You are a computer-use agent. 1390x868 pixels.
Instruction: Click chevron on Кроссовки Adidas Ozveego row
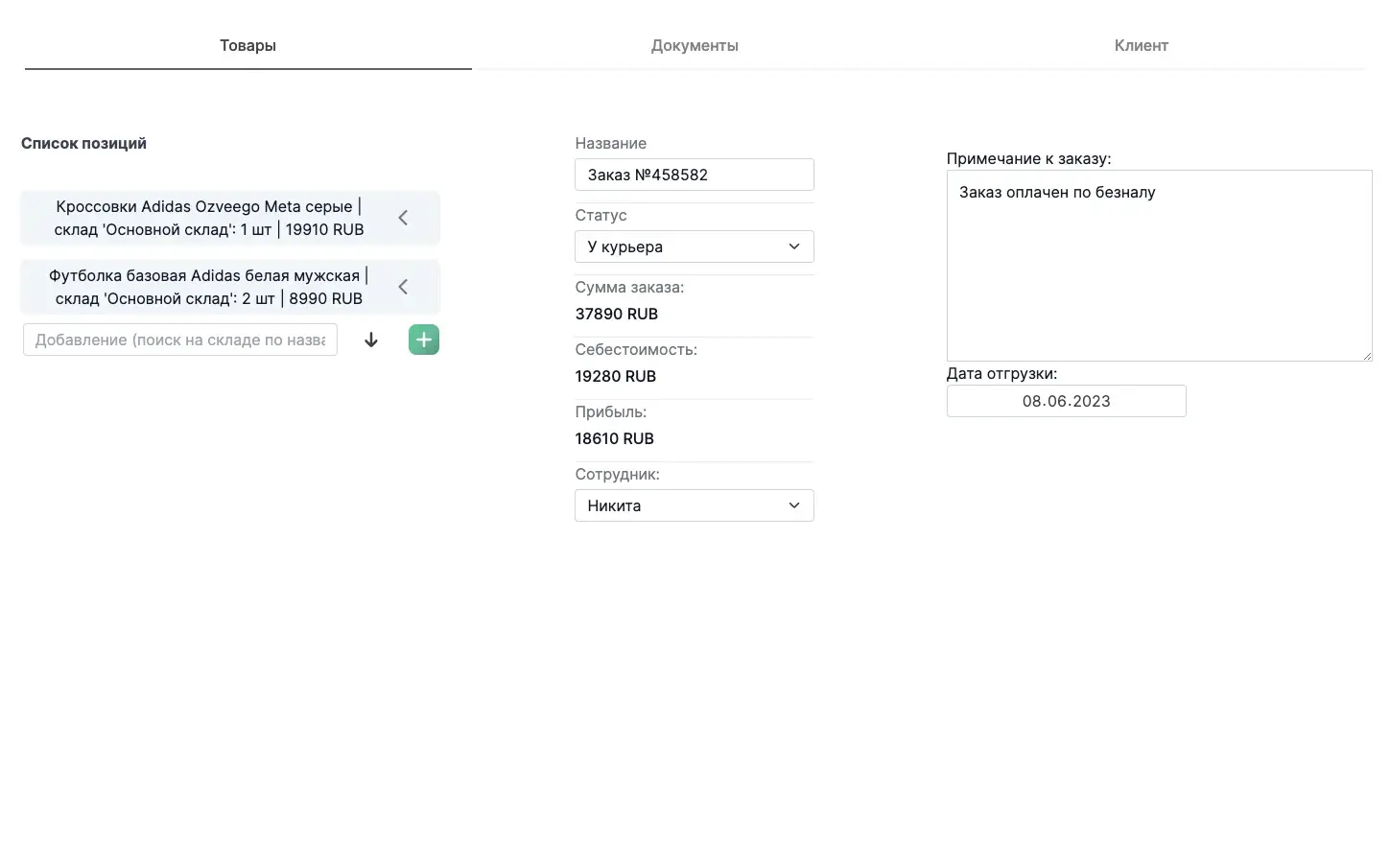pyautogui.click(x=403, y=218)
